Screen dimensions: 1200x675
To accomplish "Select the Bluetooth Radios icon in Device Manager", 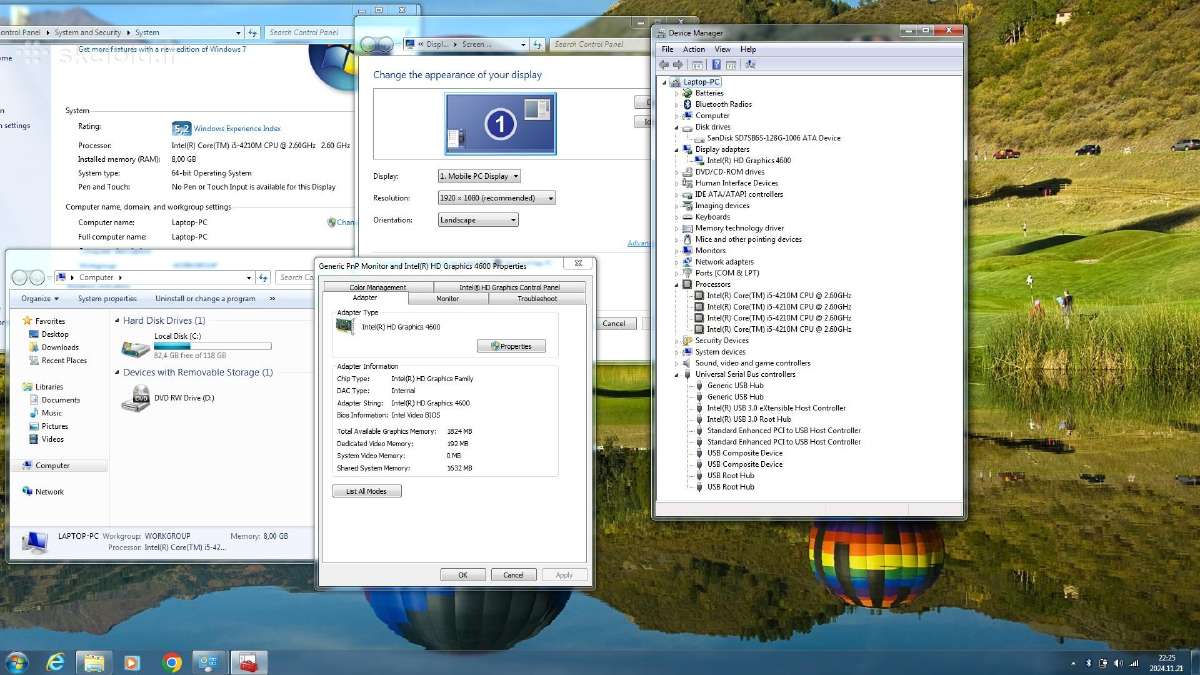I will tap(688, 104).
